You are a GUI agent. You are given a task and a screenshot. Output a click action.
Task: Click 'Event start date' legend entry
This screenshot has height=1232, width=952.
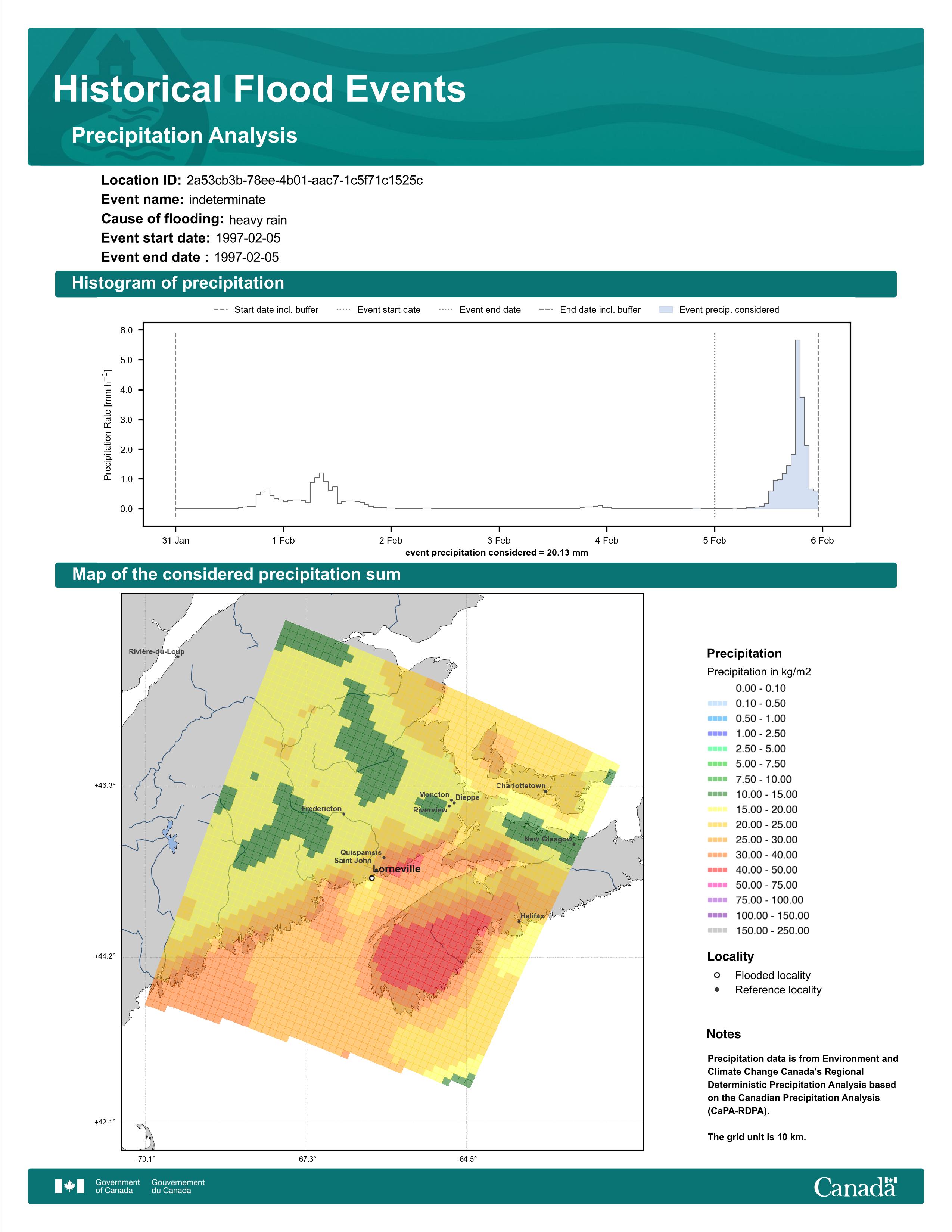point(379,310)
